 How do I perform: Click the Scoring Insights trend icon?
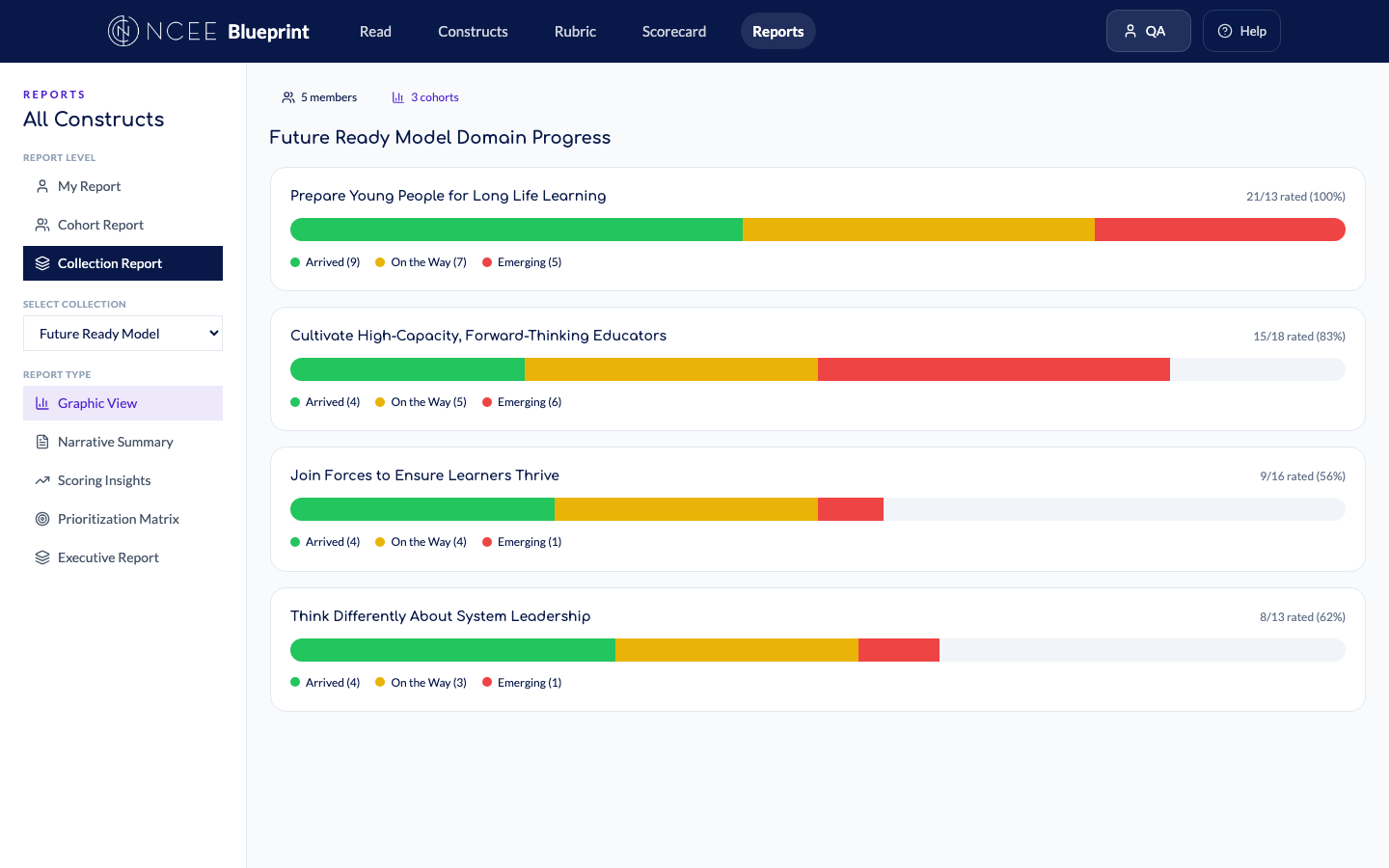tap(42, 480)
